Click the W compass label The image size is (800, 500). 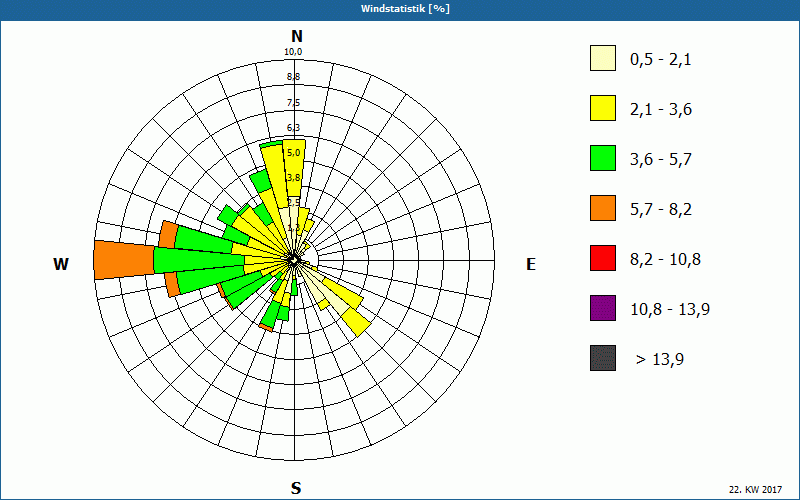61,264
